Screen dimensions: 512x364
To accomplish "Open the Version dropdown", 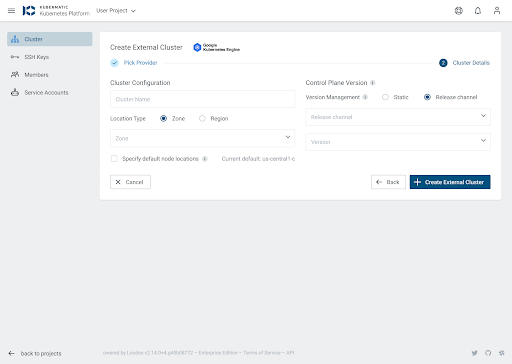I will point(398,142).
